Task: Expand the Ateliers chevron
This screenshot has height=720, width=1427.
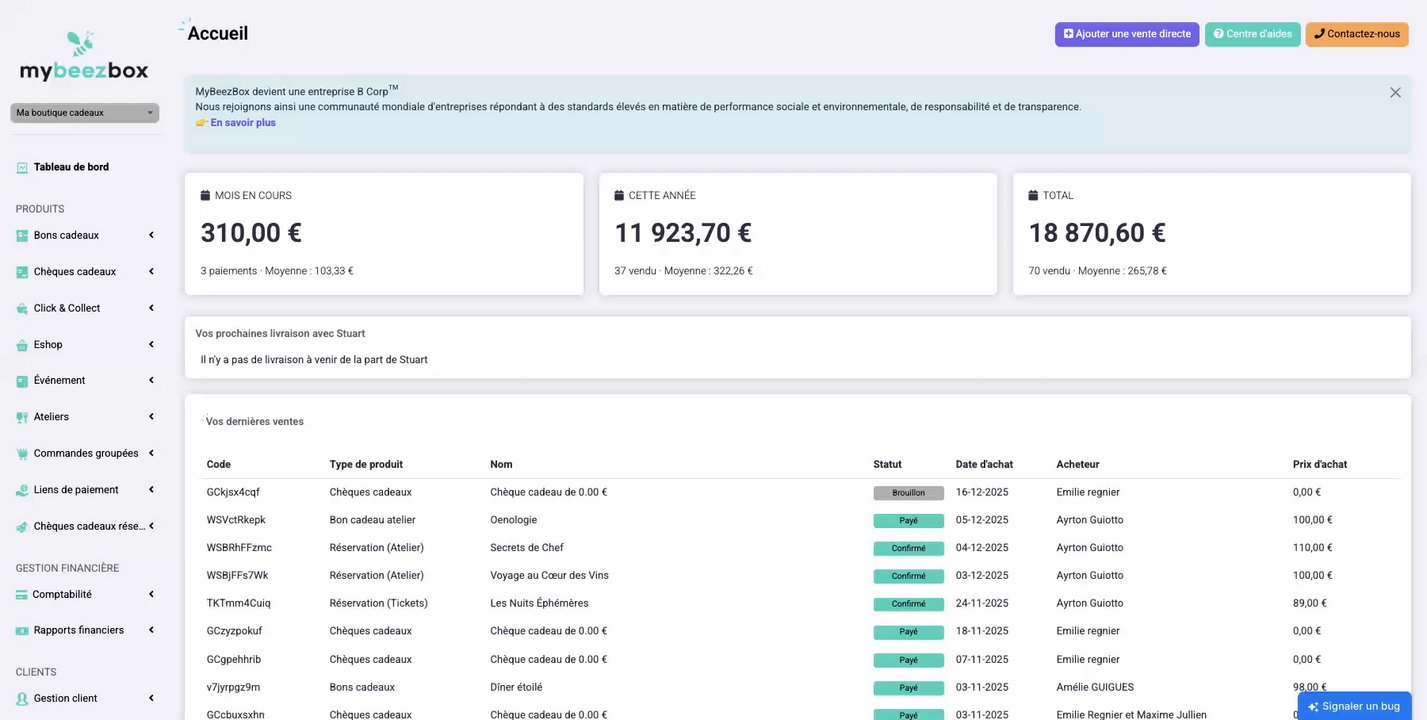Action: click(151, 416)
